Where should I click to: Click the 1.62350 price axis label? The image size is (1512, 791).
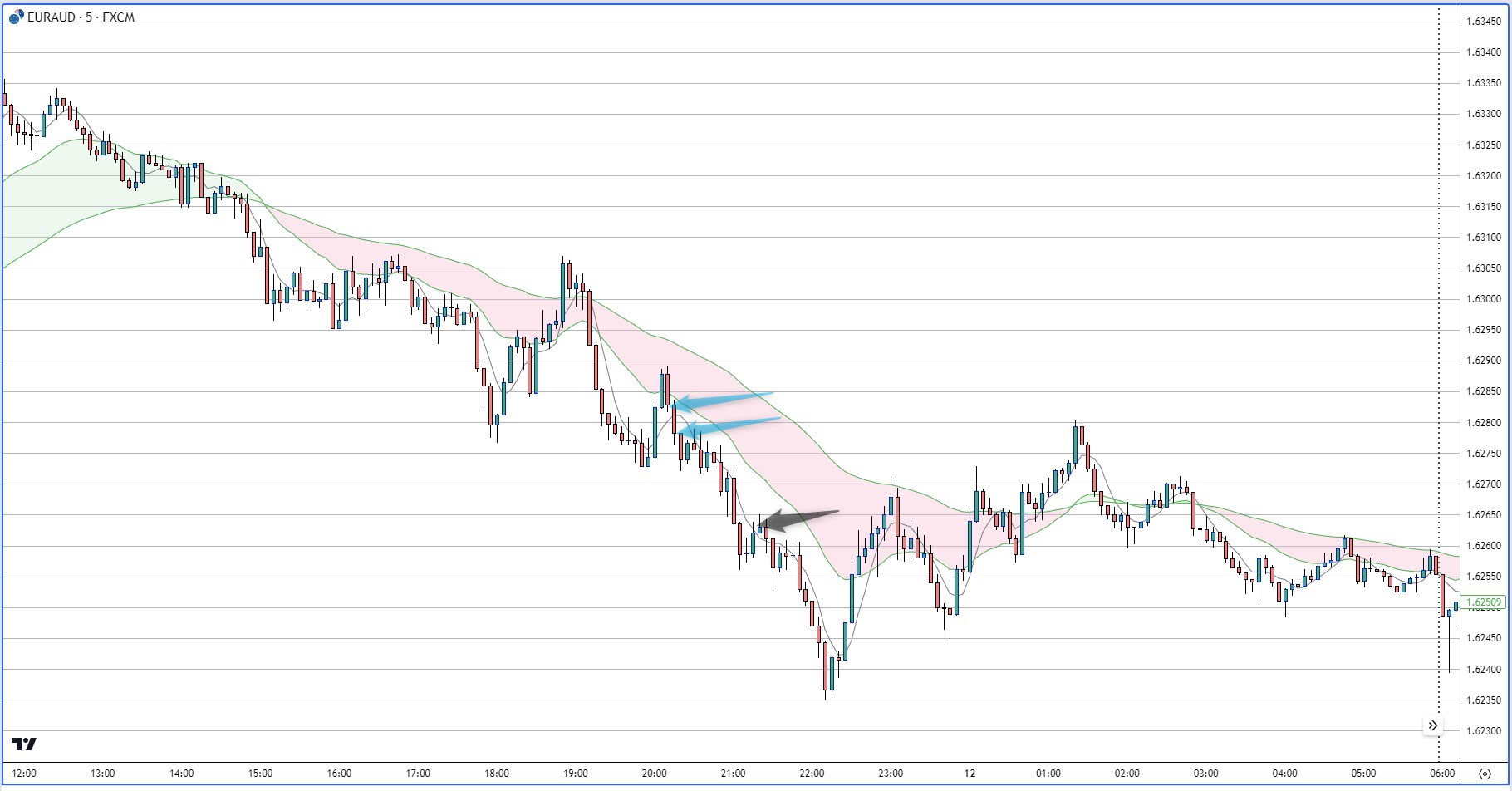[1483, 700]
